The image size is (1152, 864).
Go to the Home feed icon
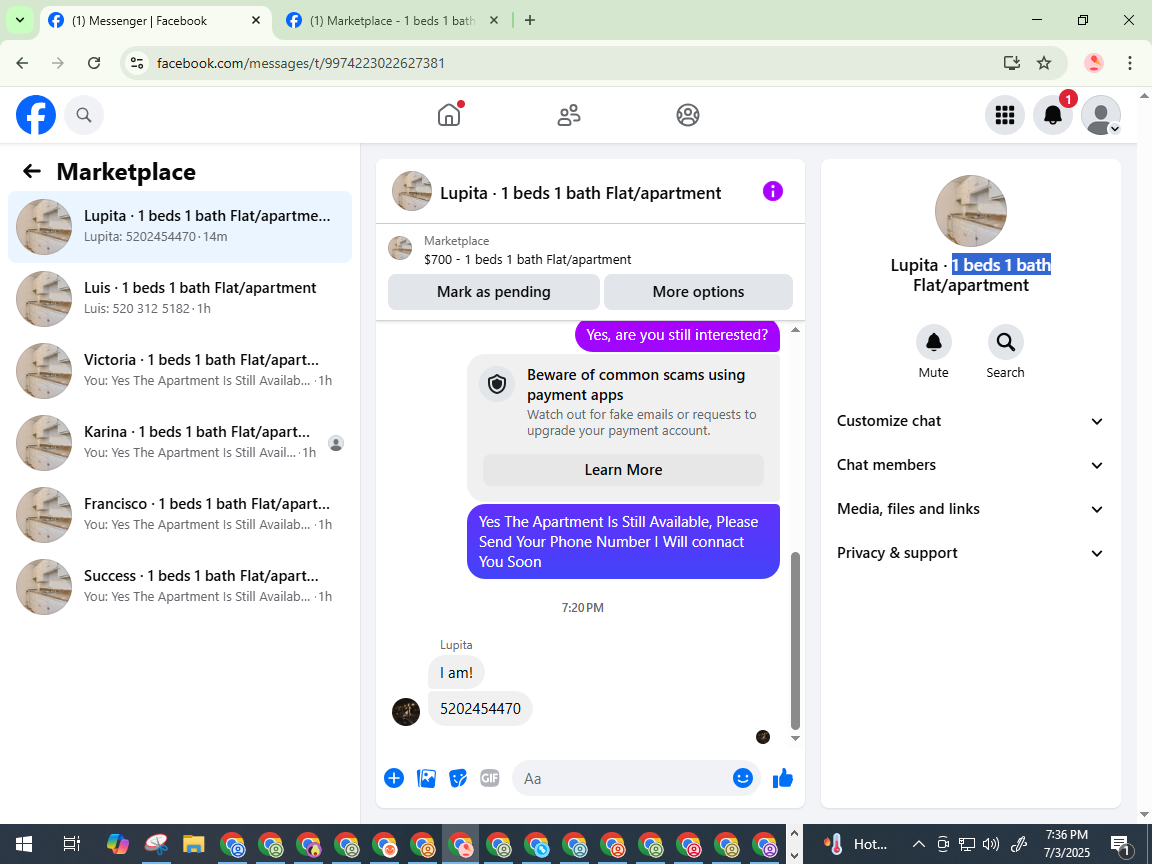coord(449,115)
